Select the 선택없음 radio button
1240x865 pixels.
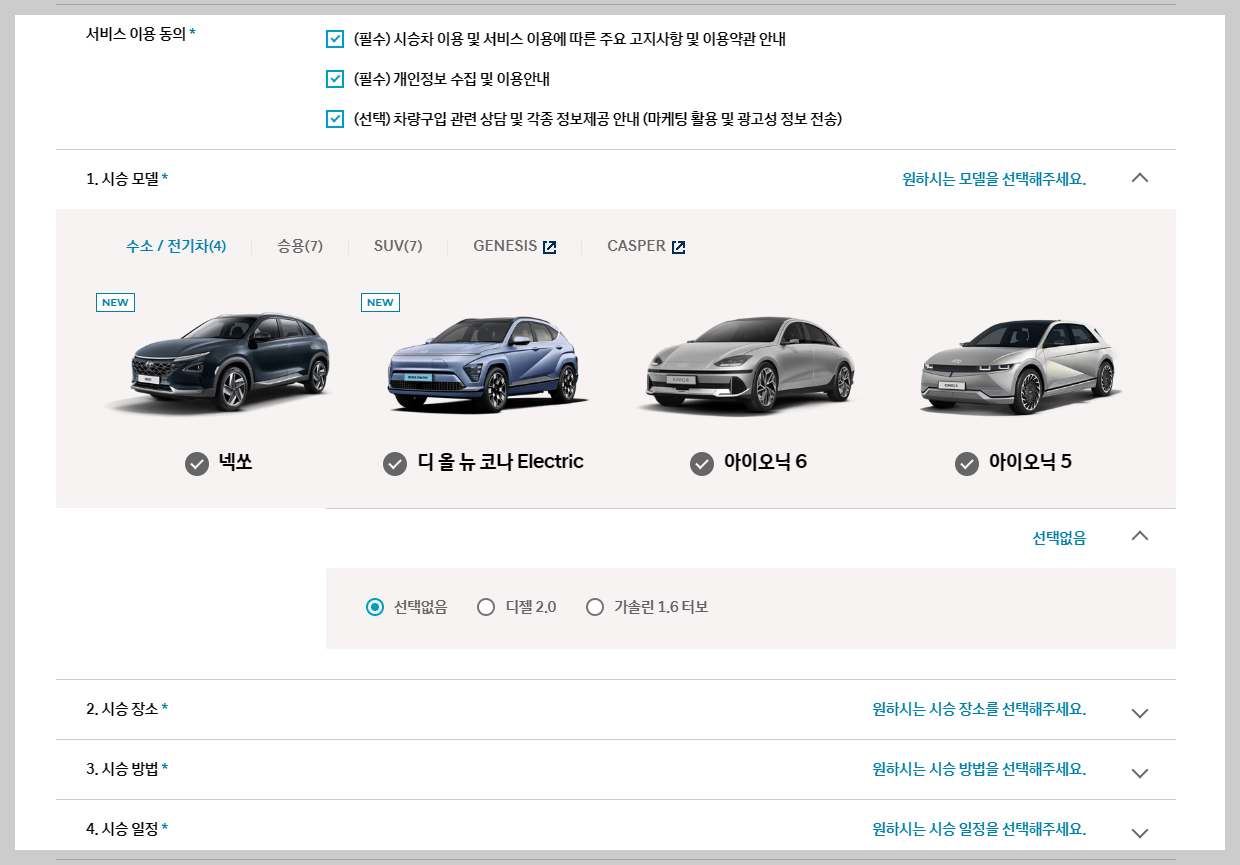375,607
